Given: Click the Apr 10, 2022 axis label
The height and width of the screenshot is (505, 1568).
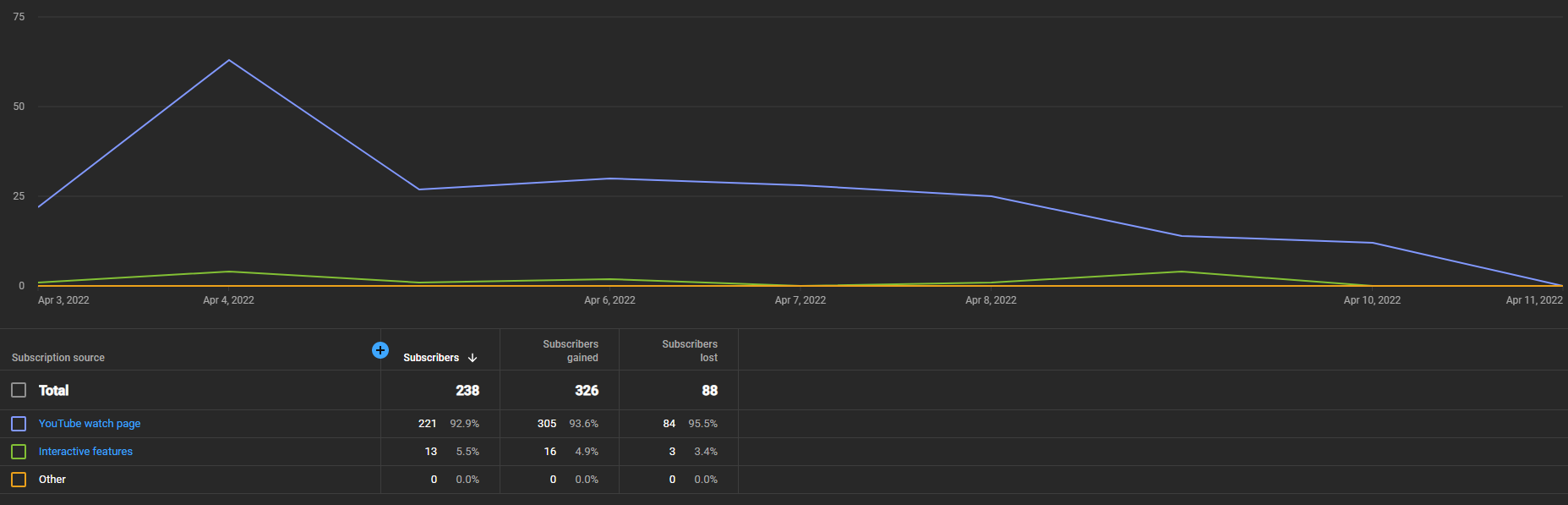Looking at the screenshot, I should 1372,300.
